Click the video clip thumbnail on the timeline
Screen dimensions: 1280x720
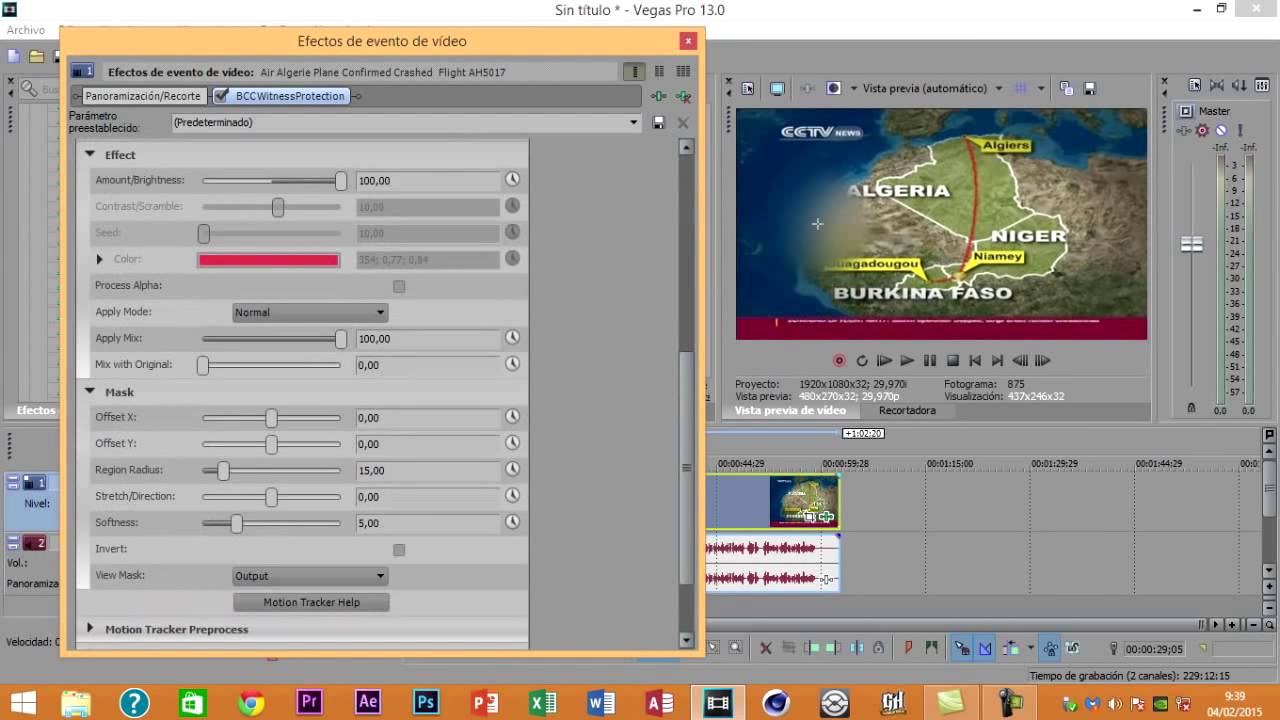point(804,501)
